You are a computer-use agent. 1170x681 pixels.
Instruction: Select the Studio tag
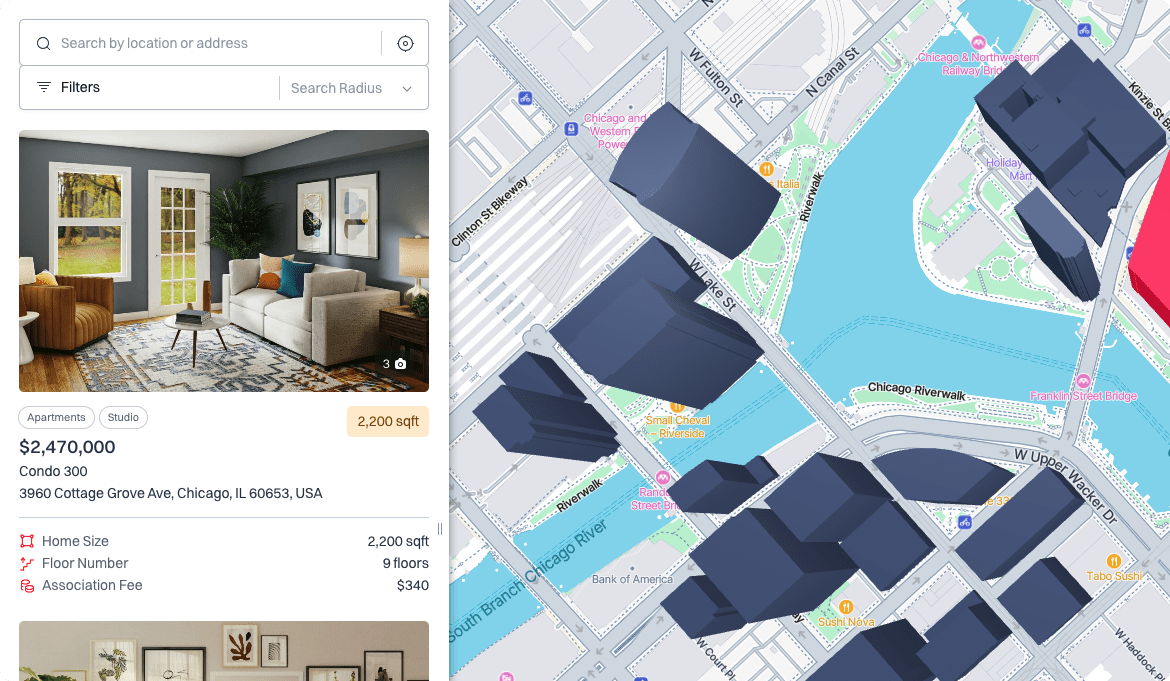tap(123, 418)
